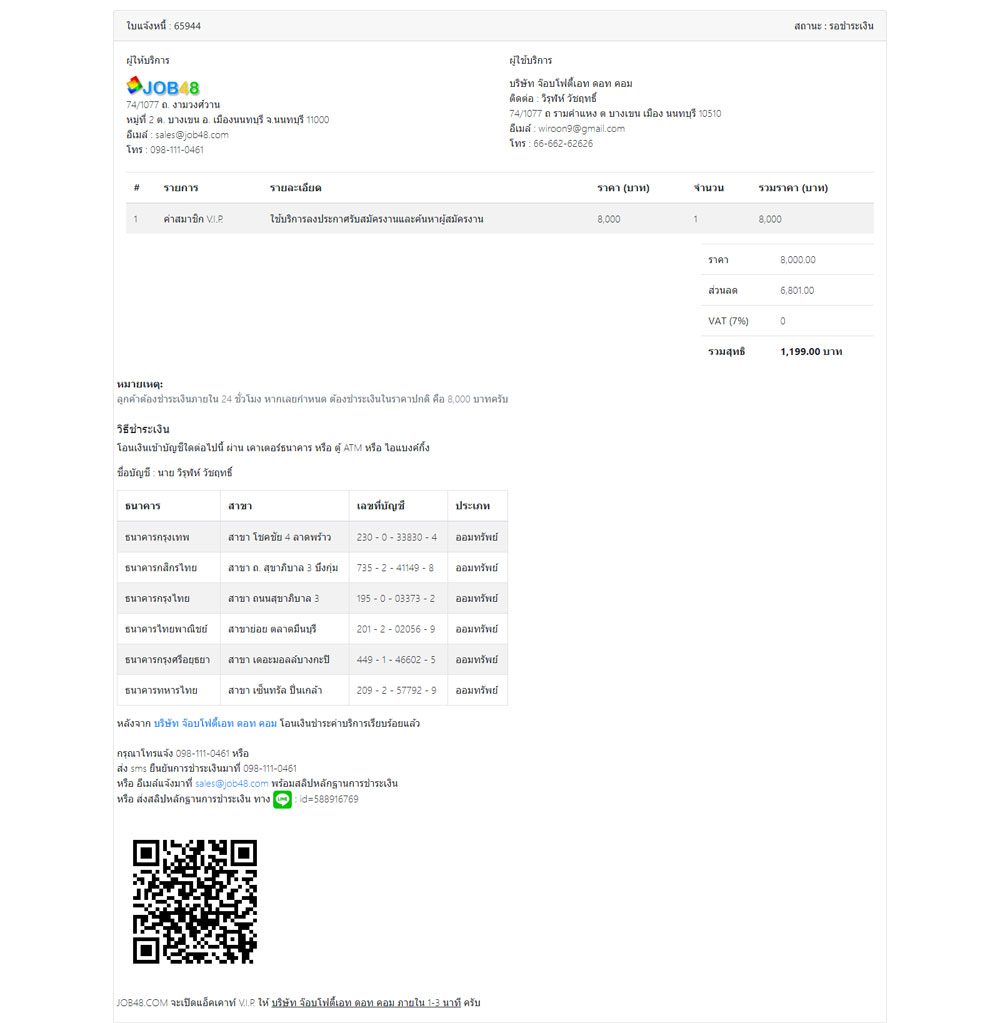Click the QR code image

coord(195,901)
